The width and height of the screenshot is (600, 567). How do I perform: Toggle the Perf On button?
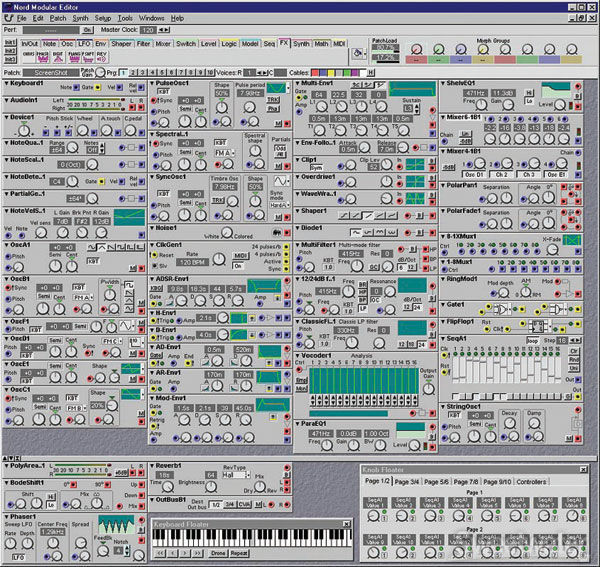pos(88,30)
